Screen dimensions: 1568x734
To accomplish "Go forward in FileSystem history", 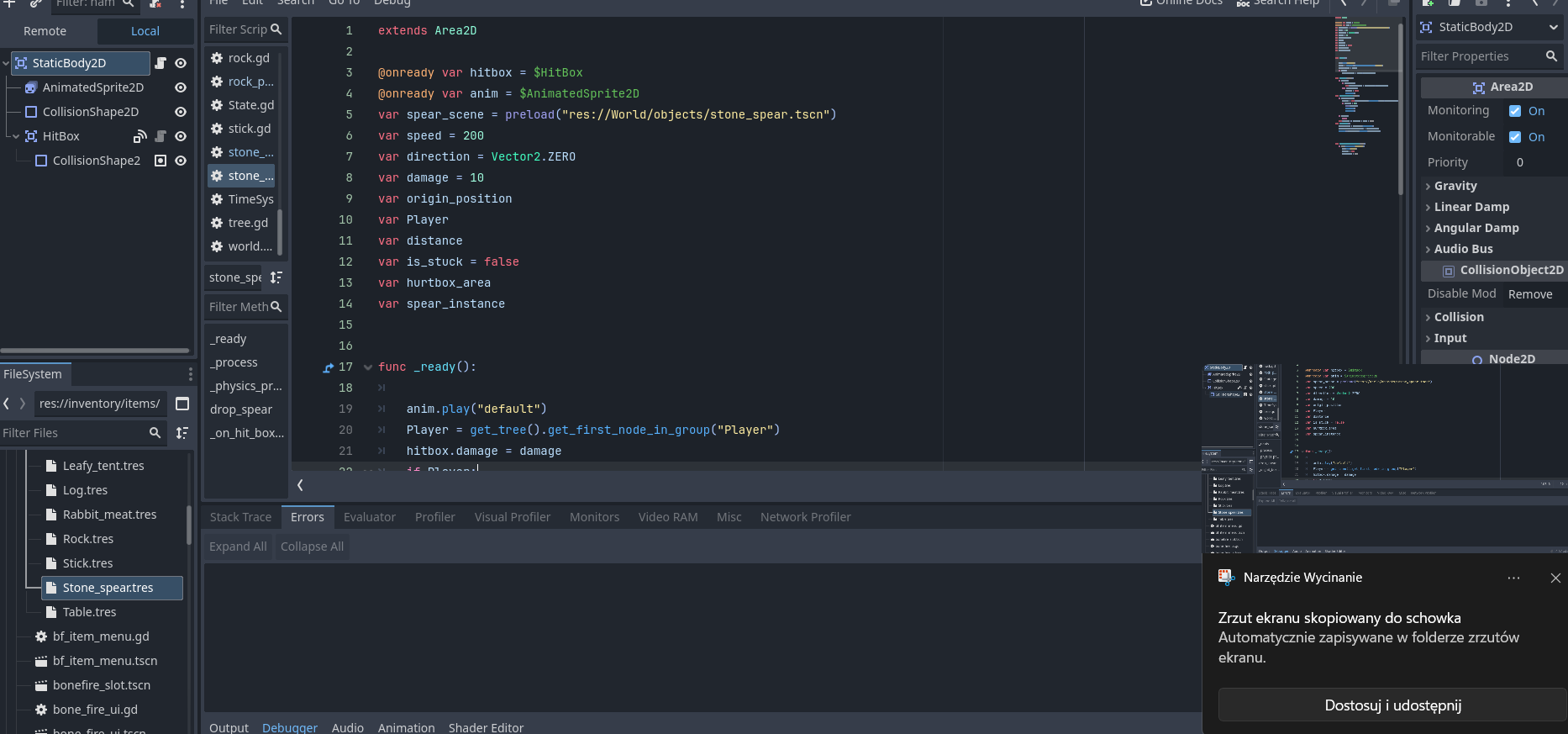I will click(x=23, y=404).
